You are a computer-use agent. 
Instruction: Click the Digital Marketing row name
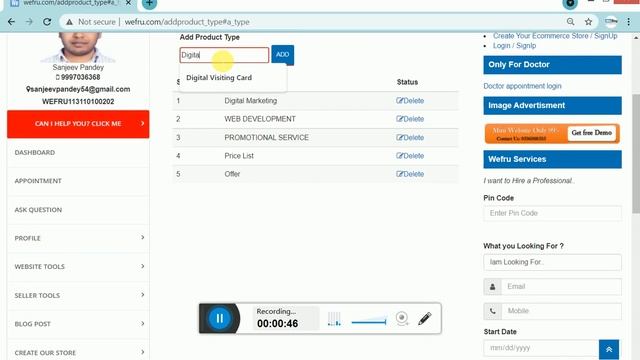(251, 101)
